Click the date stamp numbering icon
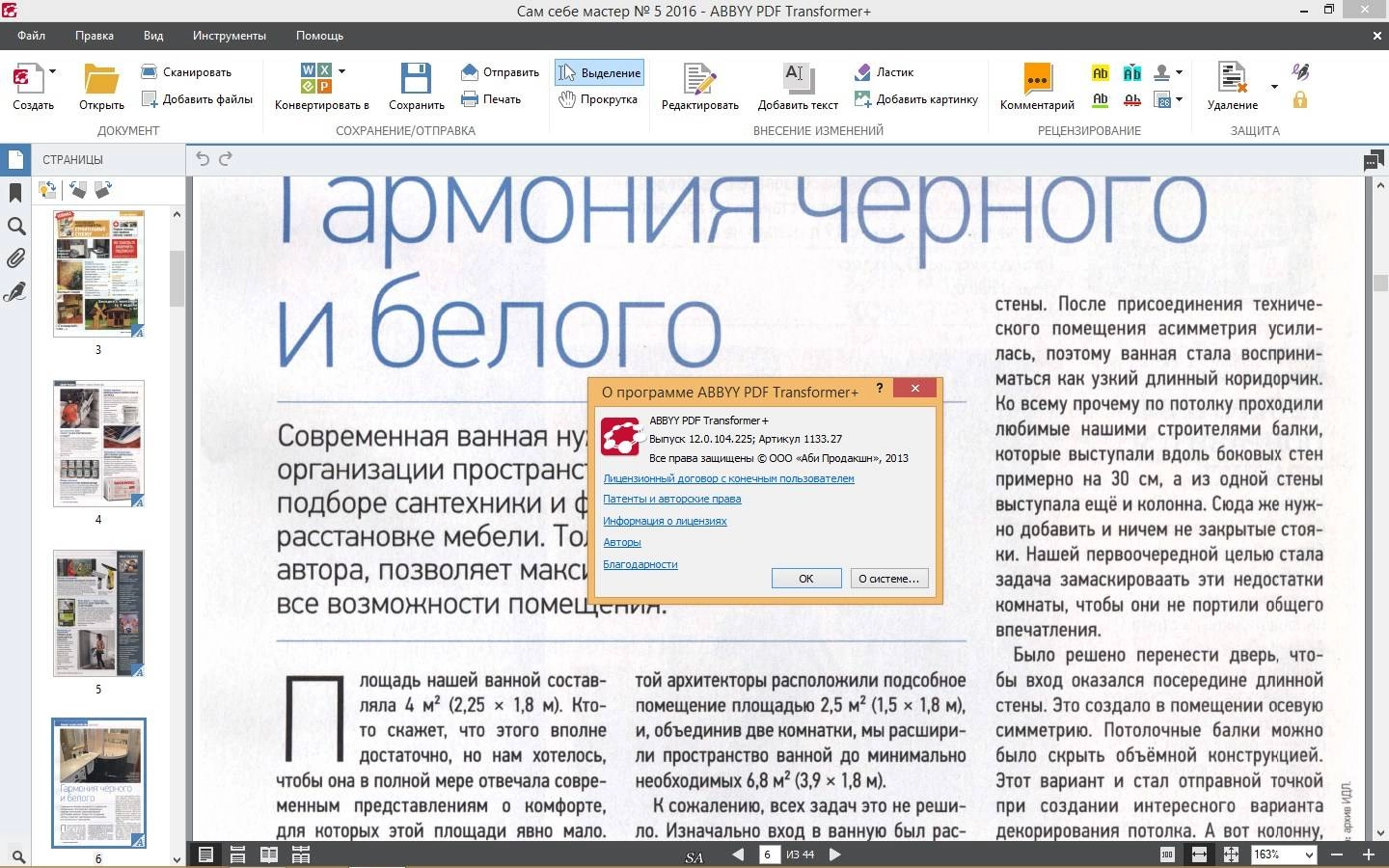 tap(1162, 99)
